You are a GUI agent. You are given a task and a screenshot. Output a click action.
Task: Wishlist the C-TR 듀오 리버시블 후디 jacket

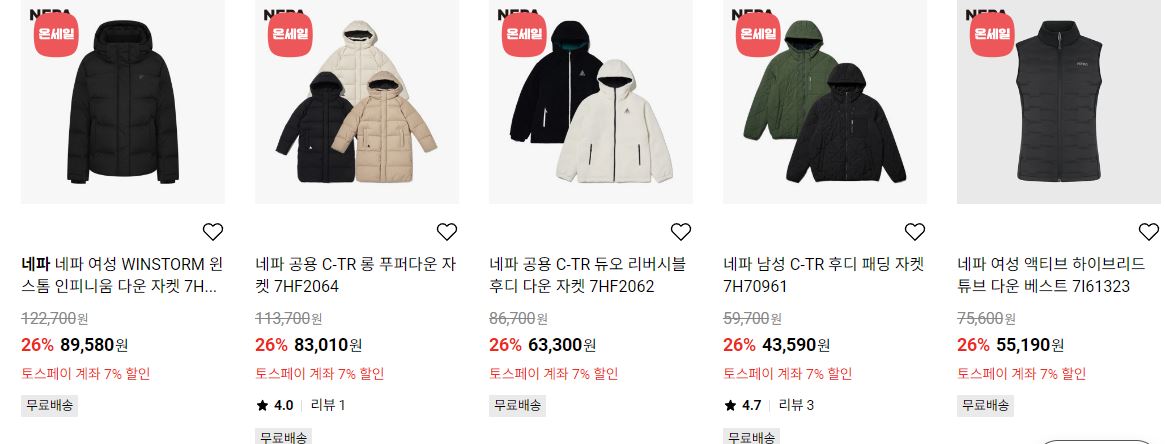point(681,232)
